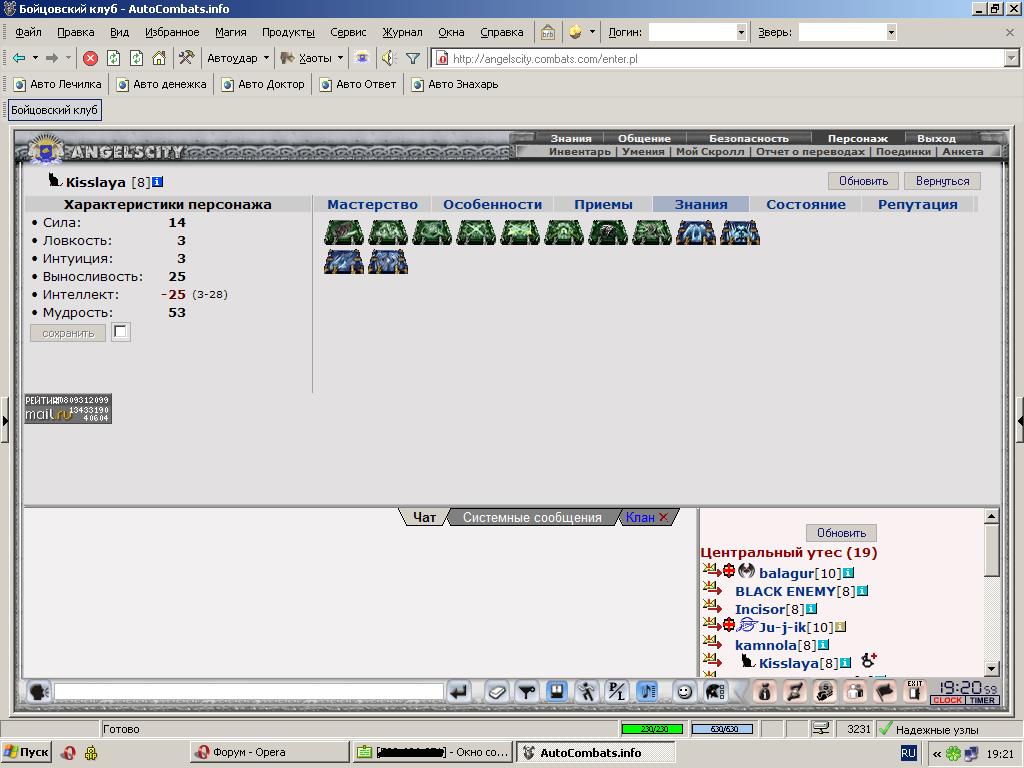Click the info icon next to BLACK ENEMY[8]
This screenshot has height=768, width=1024.
click(862, 591)
